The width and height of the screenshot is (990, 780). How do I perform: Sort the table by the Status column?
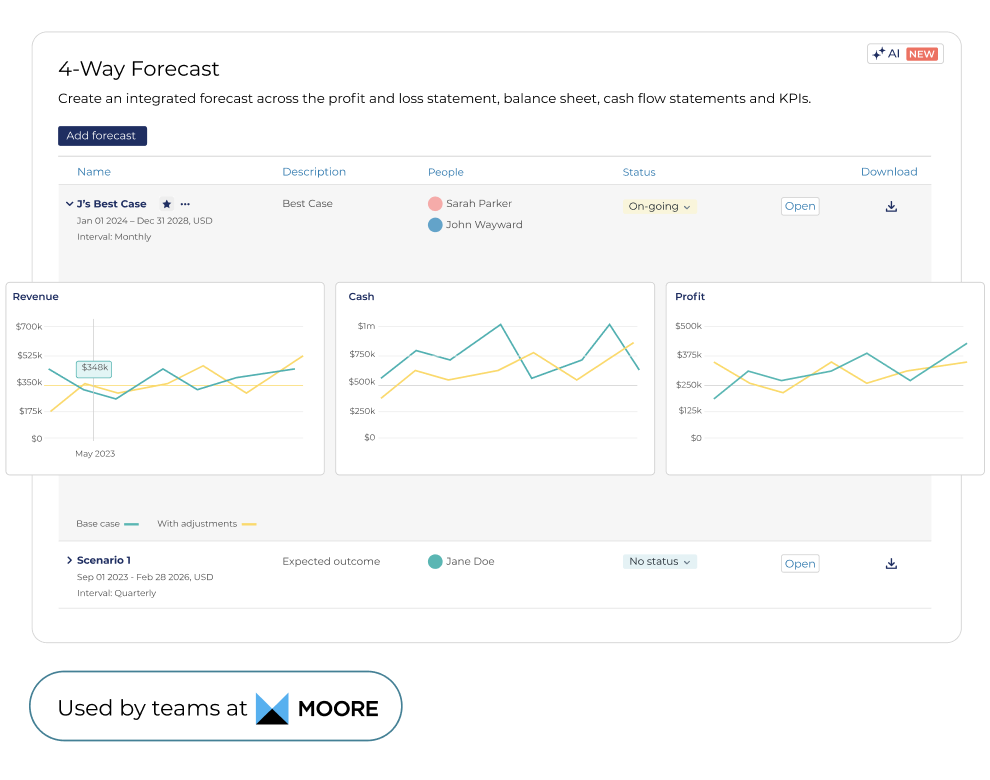(x=638, y=171)
